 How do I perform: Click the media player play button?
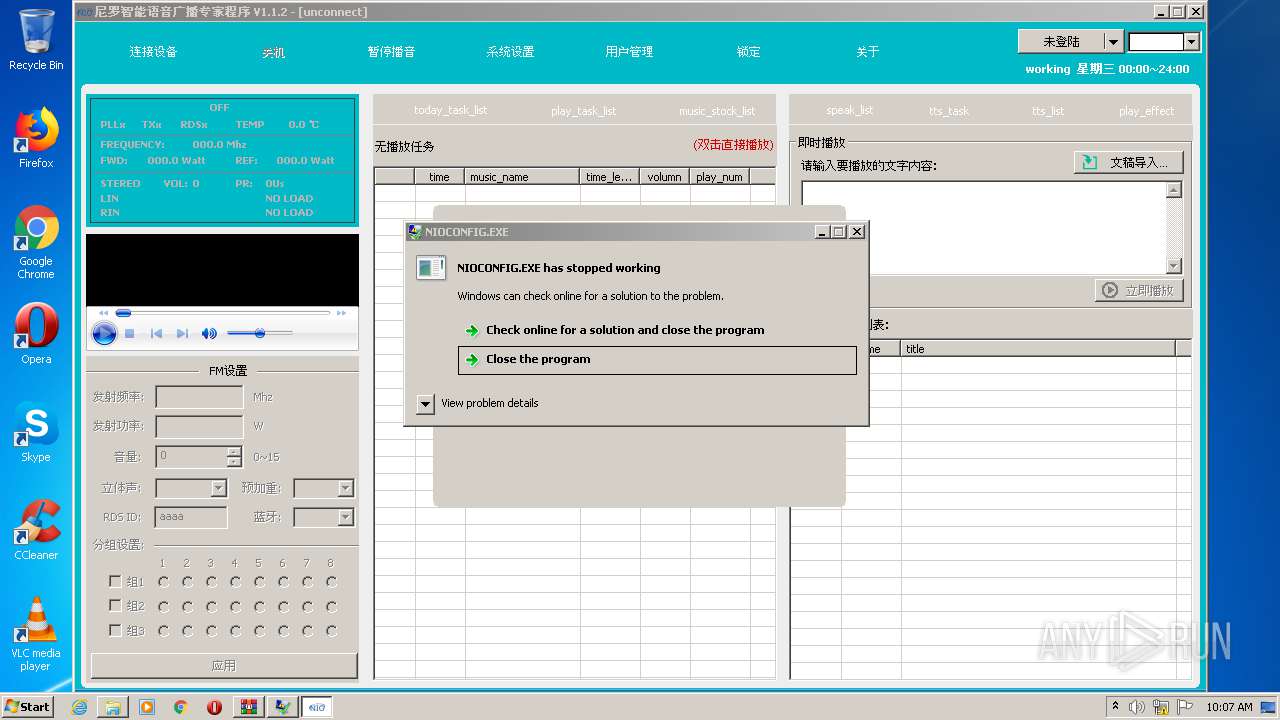[104, 334]
